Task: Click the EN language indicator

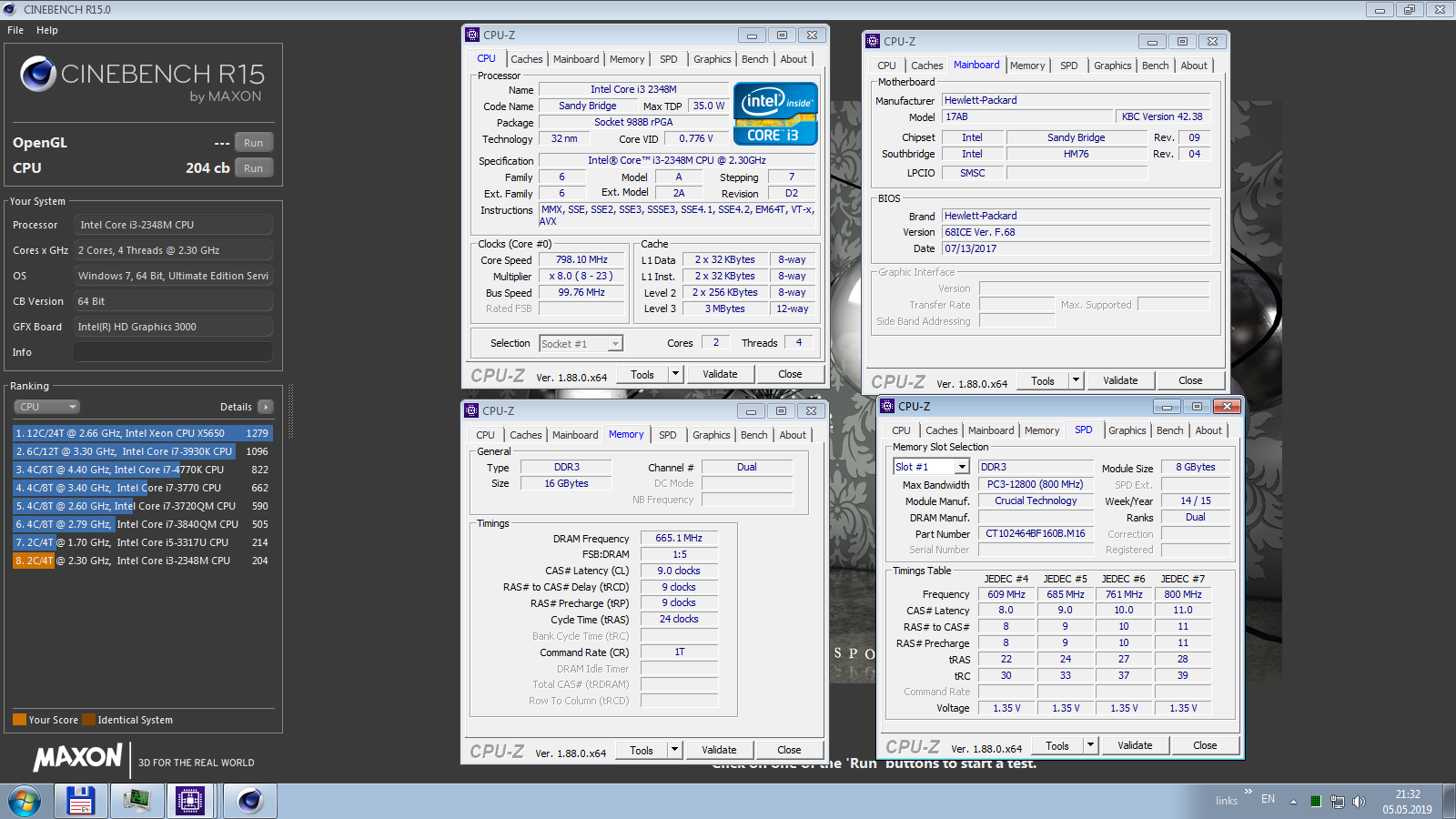Action: click(x=1268, y=799)
